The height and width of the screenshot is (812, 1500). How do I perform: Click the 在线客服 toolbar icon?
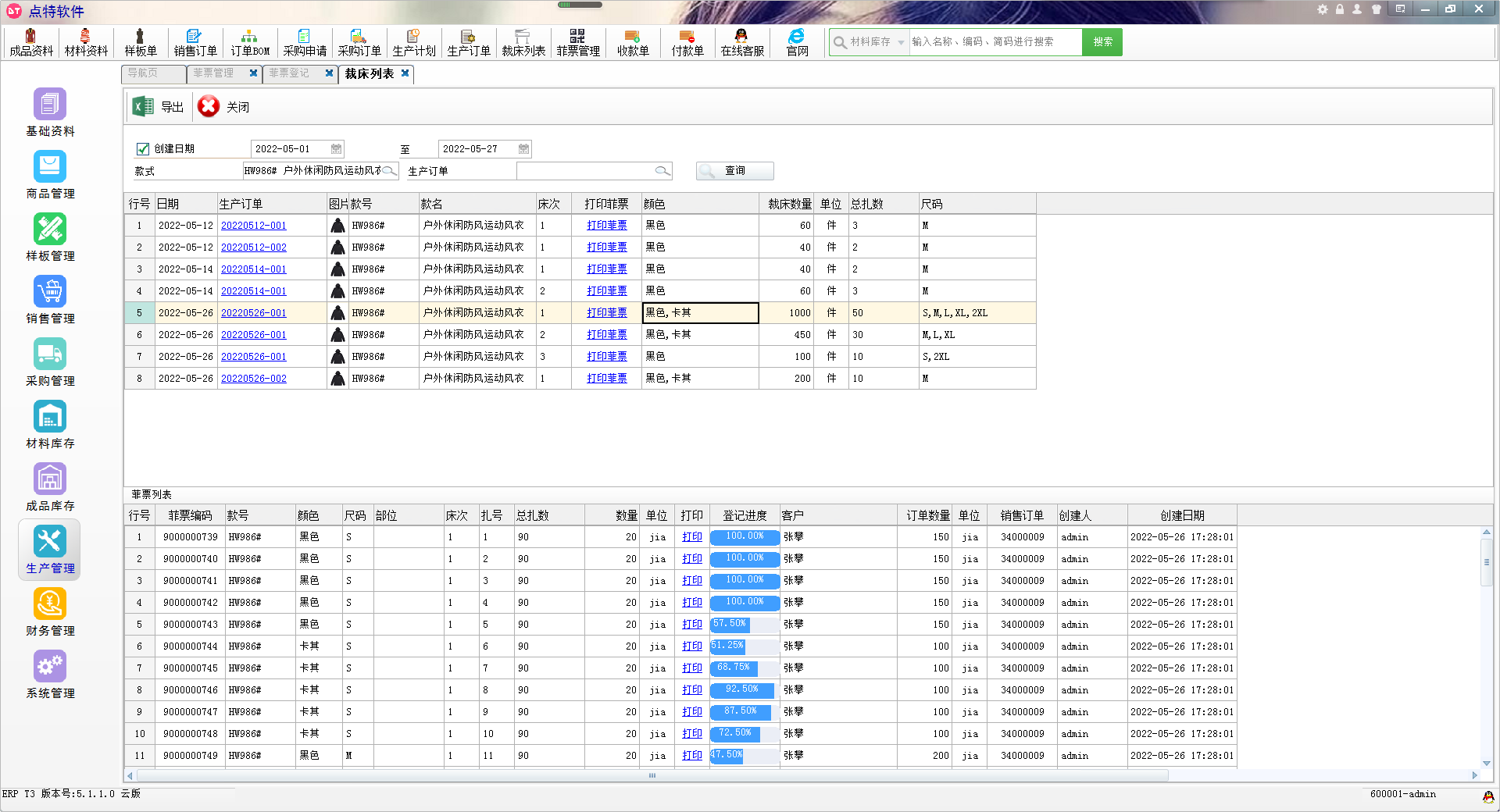coord(741,37)
